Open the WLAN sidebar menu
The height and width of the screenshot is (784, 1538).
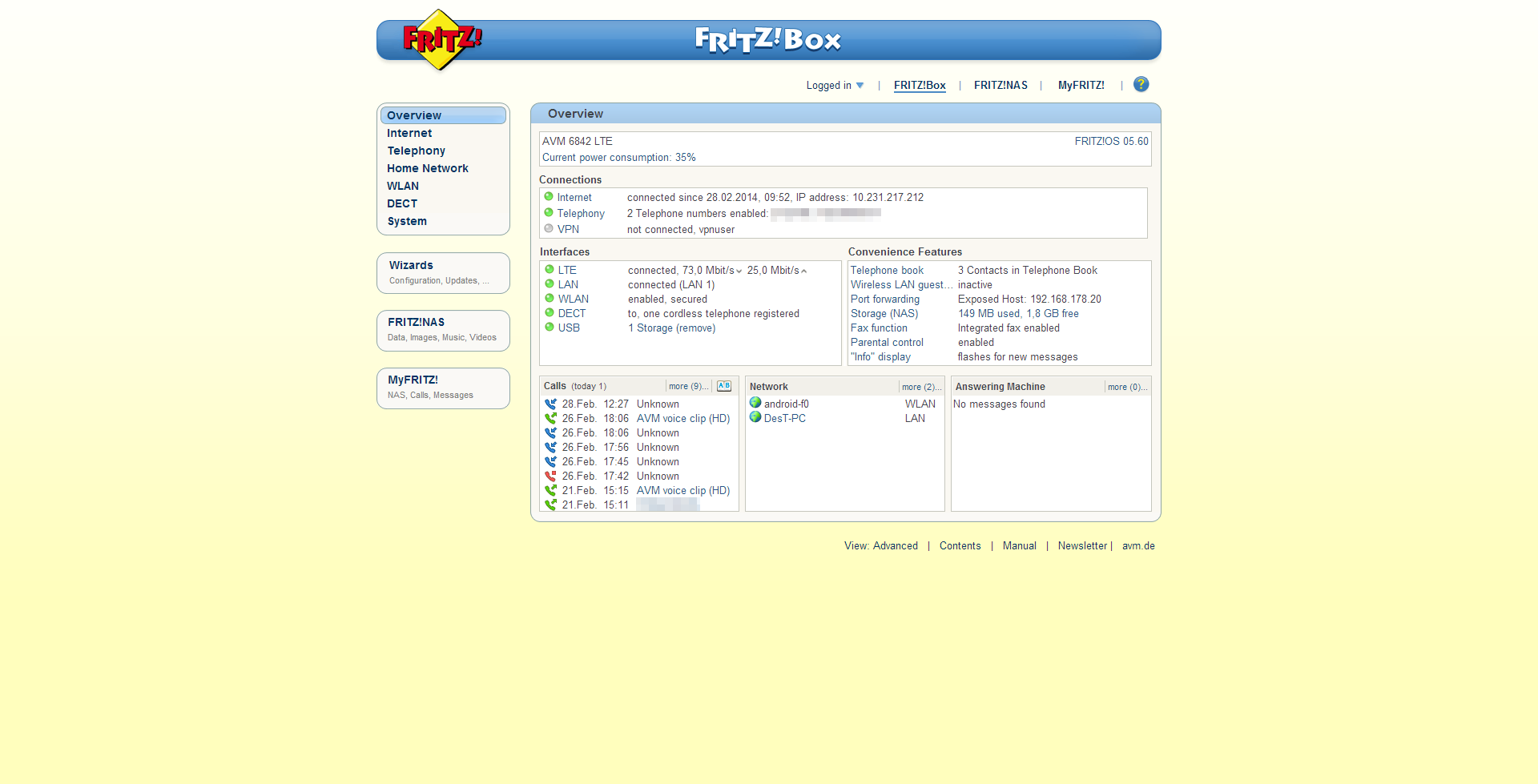tap(403, 186)
